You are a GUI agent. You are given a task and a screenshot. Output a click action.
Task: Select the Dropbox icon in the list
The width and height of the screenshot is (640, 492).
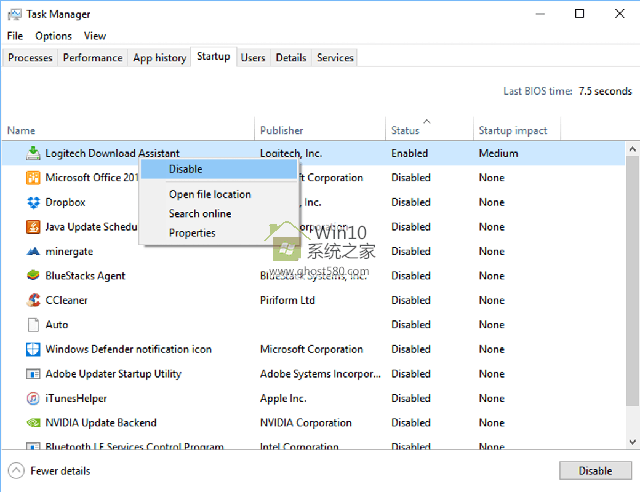point(33,202)
